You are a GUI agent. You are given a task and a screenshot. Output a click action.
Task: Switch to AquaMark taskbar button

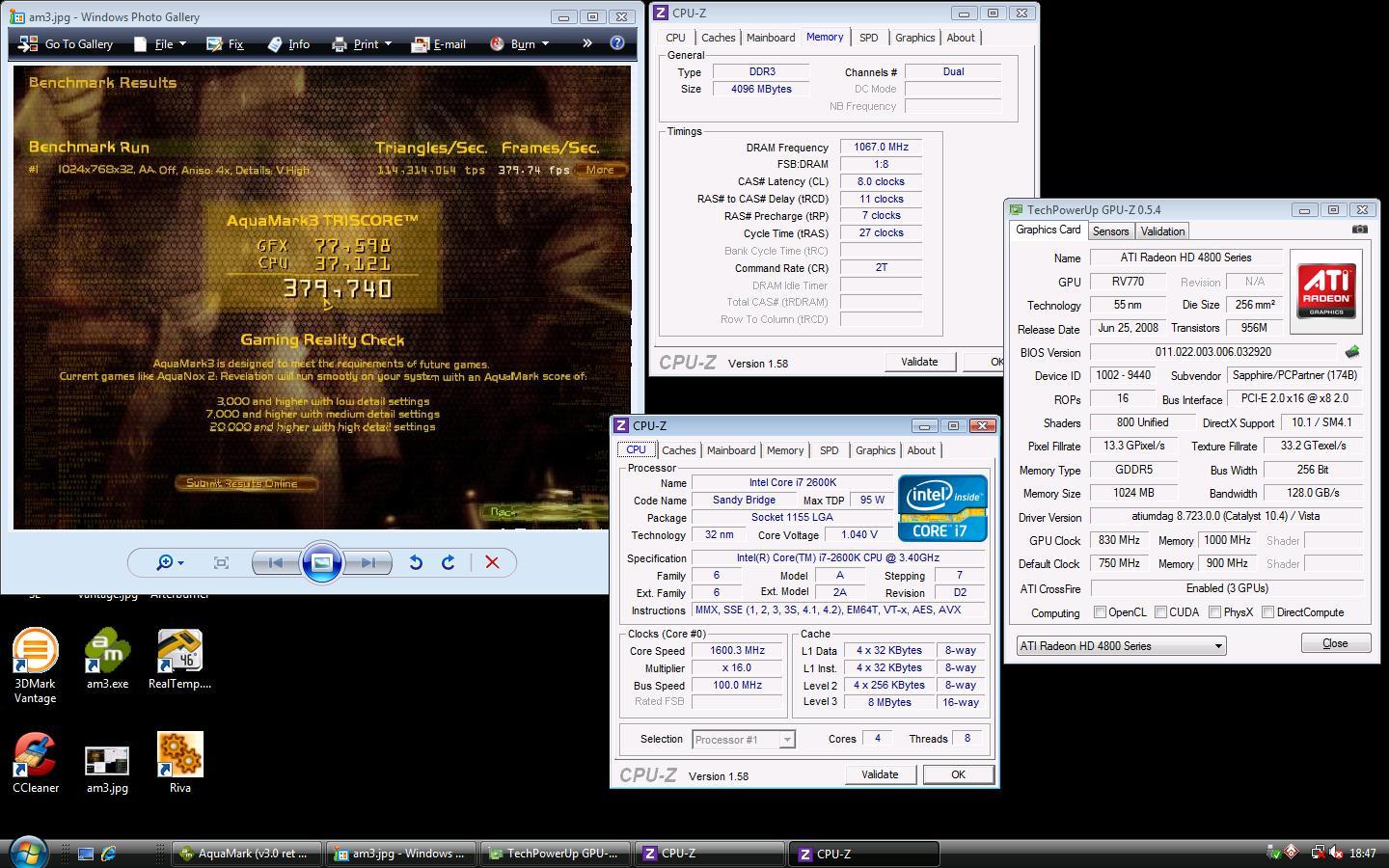point(246,854)
